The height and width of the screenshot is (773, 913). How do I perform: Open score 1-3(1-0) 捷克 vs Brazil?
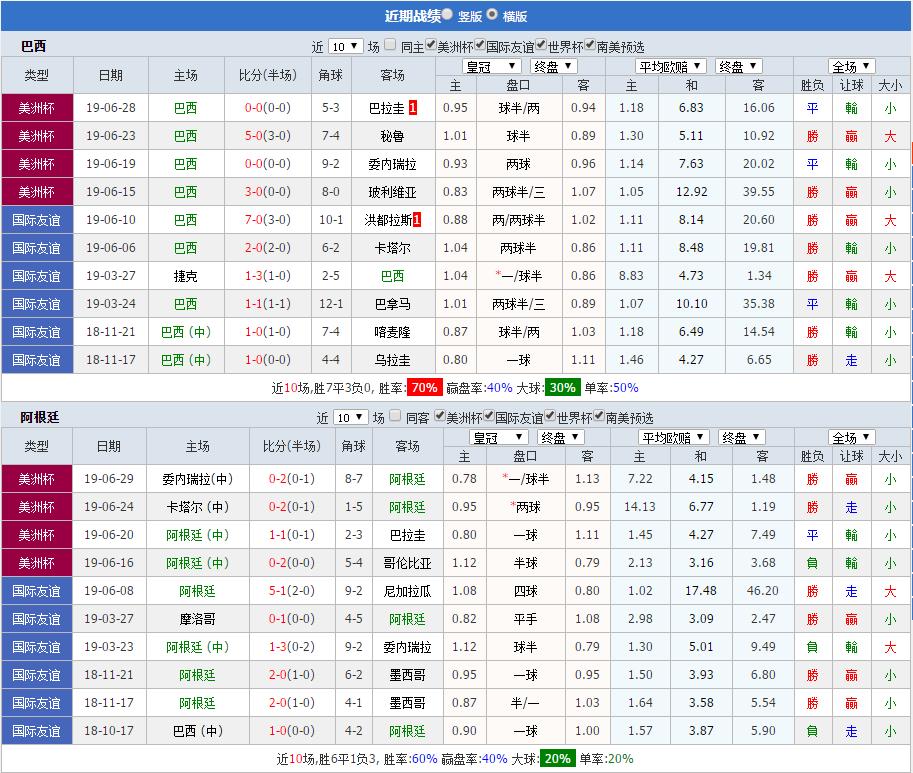coord(267,275)
